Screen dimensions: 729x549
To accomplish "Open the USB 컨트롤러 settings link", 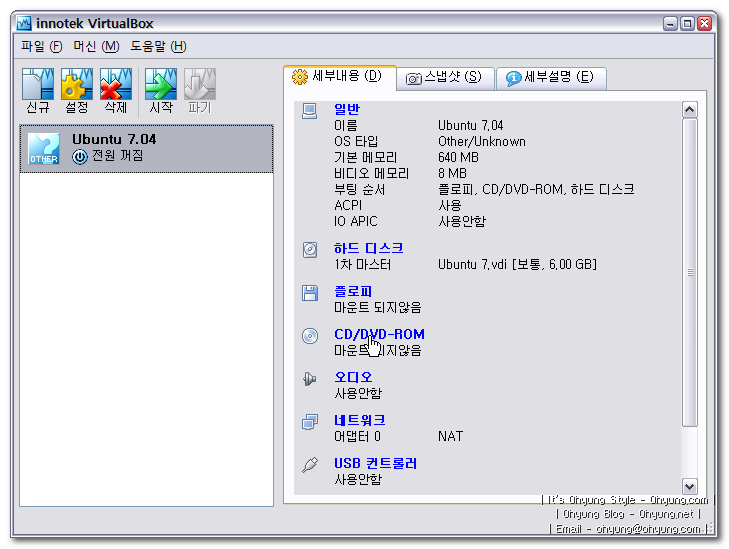I will (x=375, y=463).
